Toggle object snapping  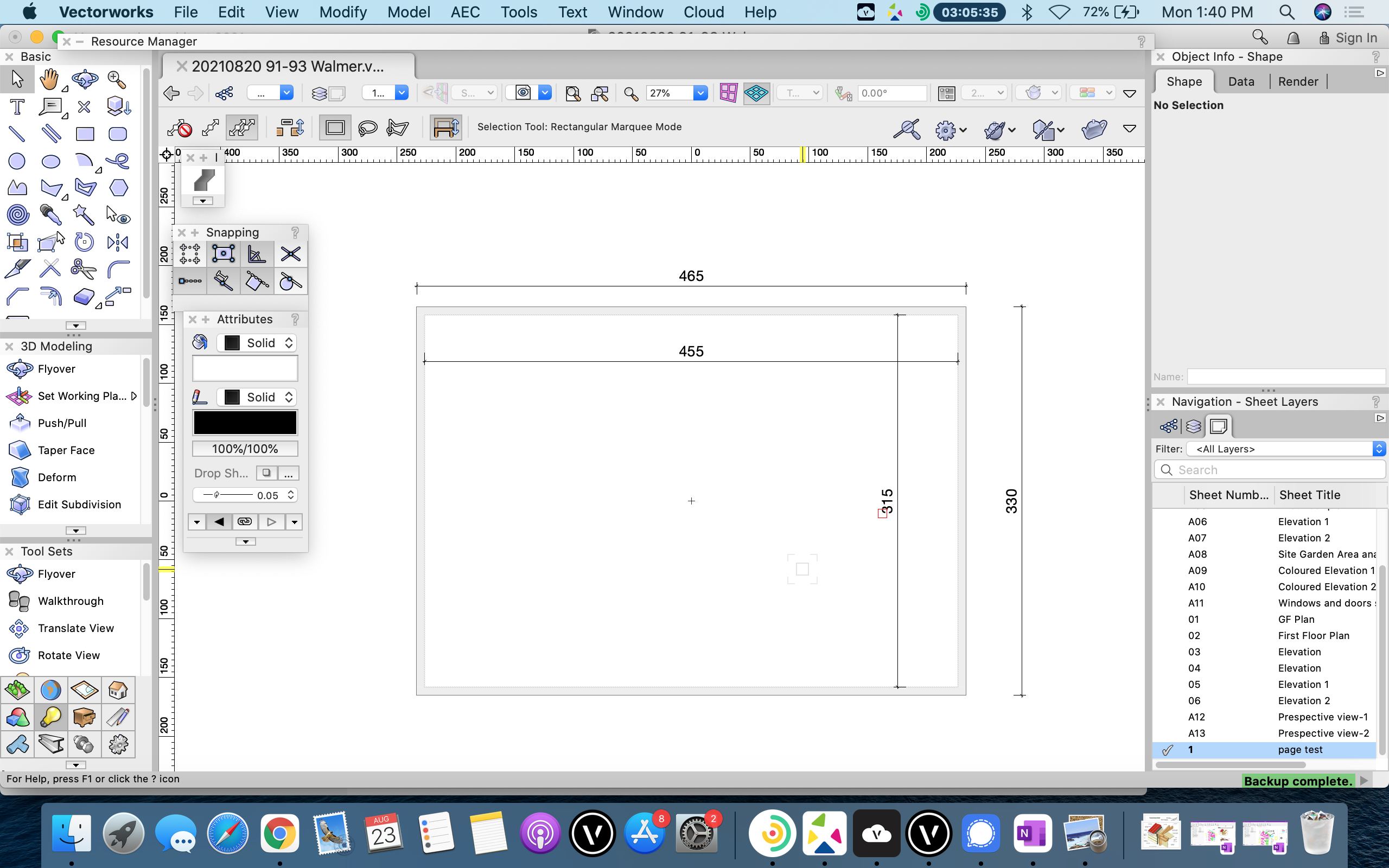224,253
